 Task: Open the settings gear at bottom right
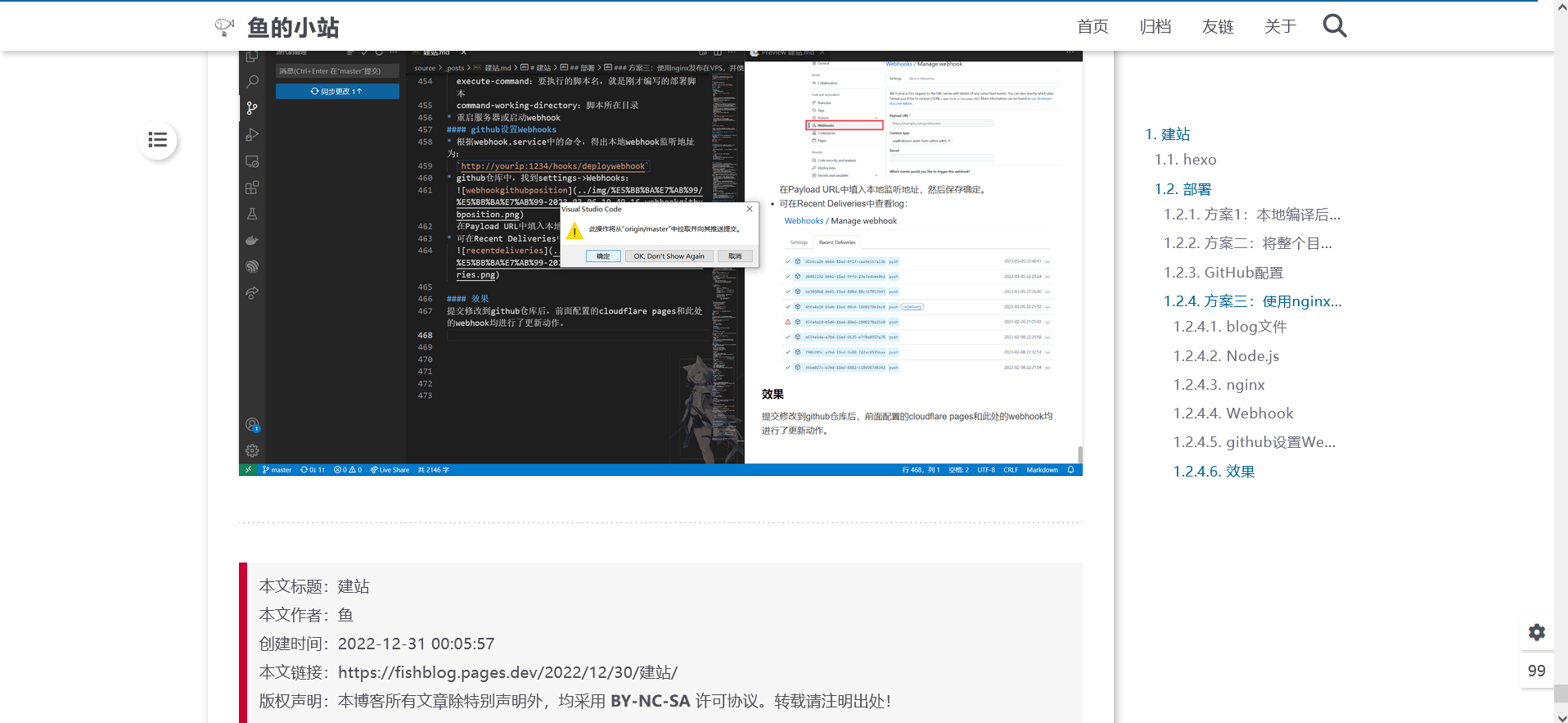[x=1536, y=632]
